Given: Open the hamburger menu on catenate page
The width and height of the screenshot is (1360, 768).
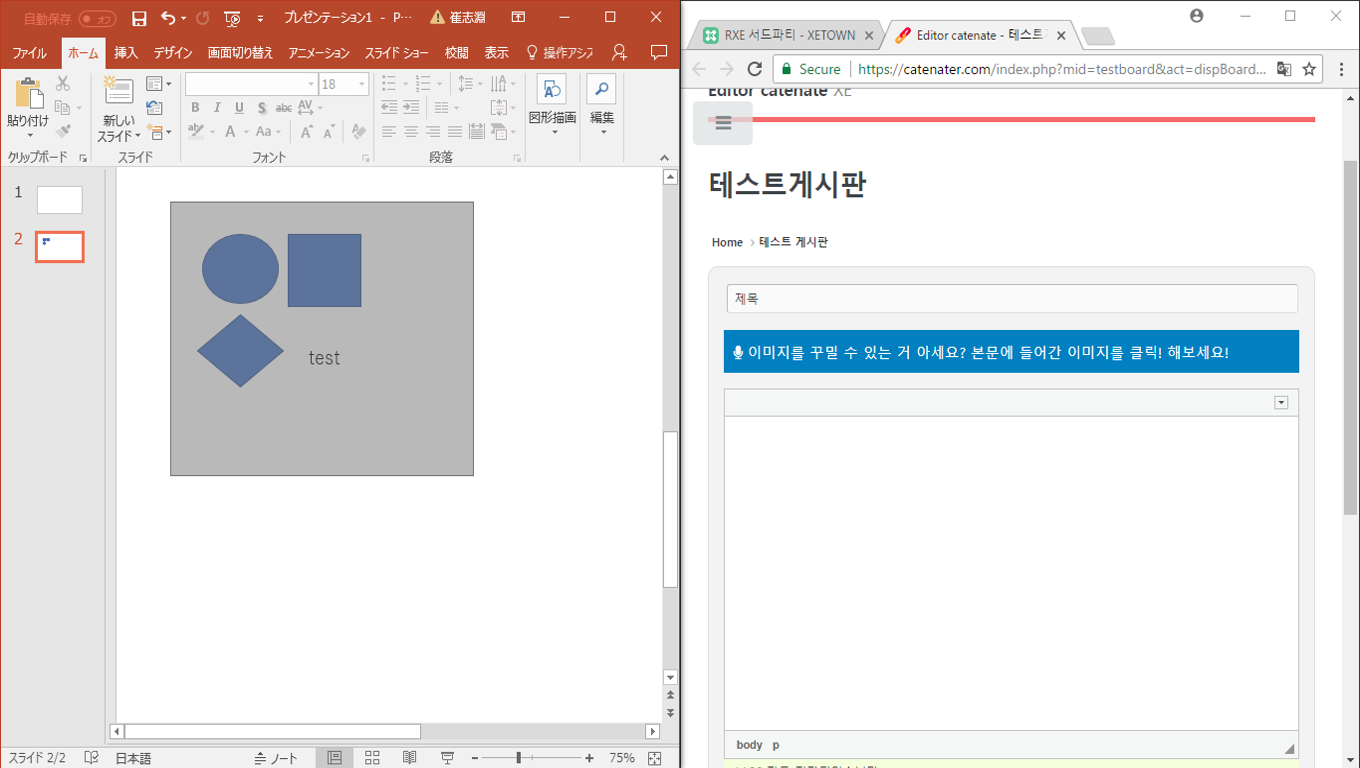Looking at the screenshot, I should 723,123.
